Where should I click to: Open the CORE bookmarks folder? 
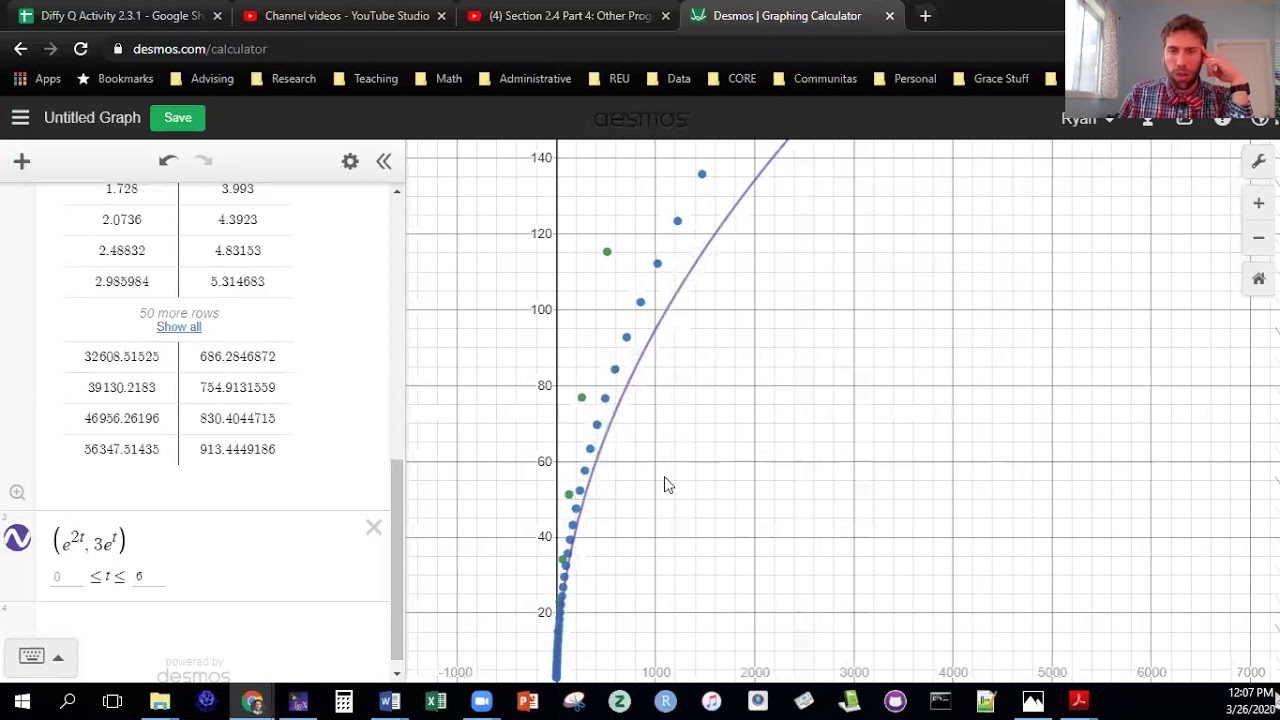click(x=732, y=78)
